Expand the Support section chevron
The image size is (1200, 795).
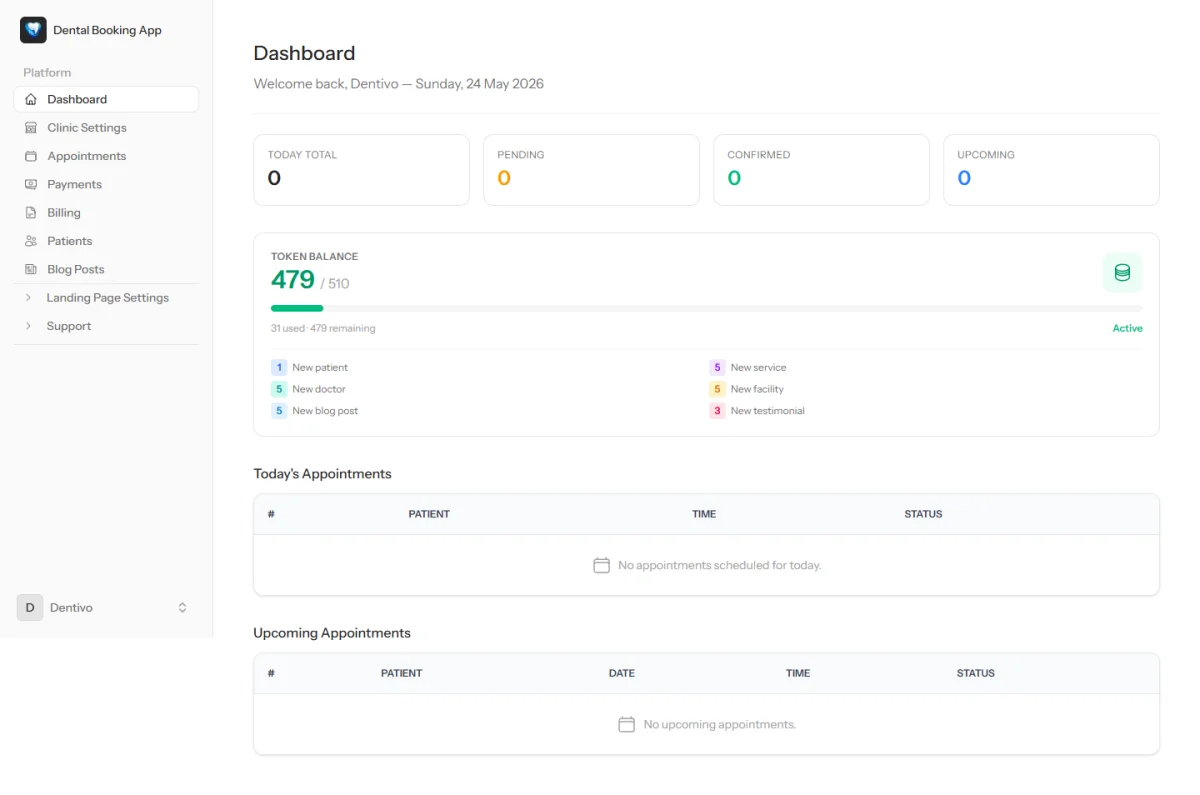(x=28, y=326)
